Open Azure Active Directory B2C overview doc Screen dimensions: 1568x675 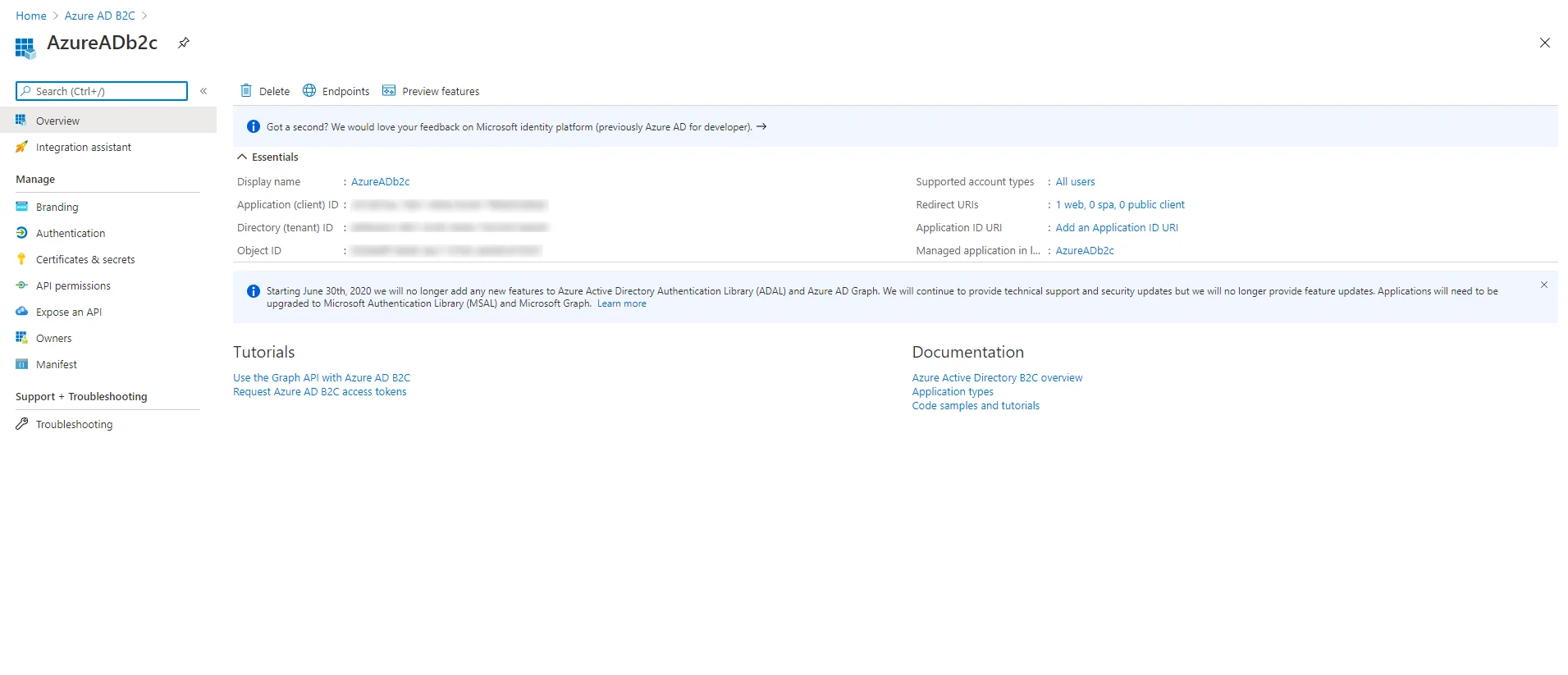997,378
